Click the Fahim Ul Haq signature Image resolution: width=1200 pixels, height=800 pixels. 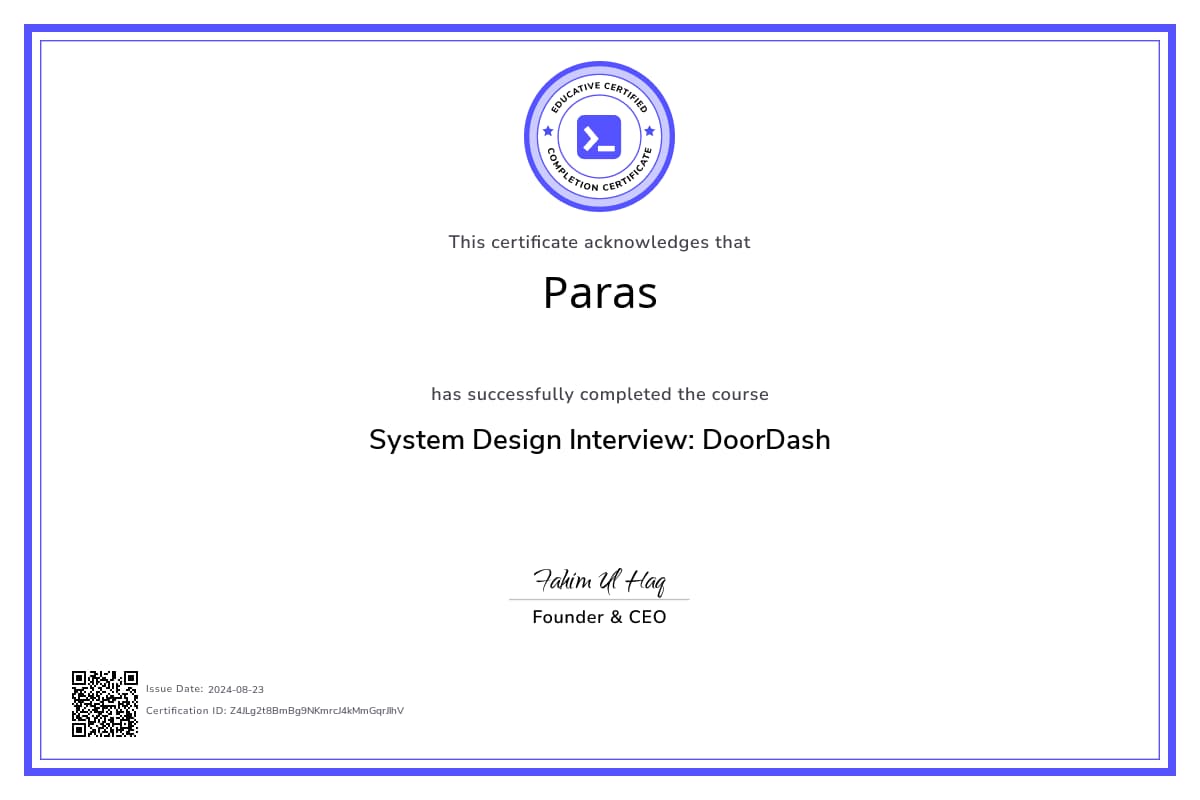[599, 581]
